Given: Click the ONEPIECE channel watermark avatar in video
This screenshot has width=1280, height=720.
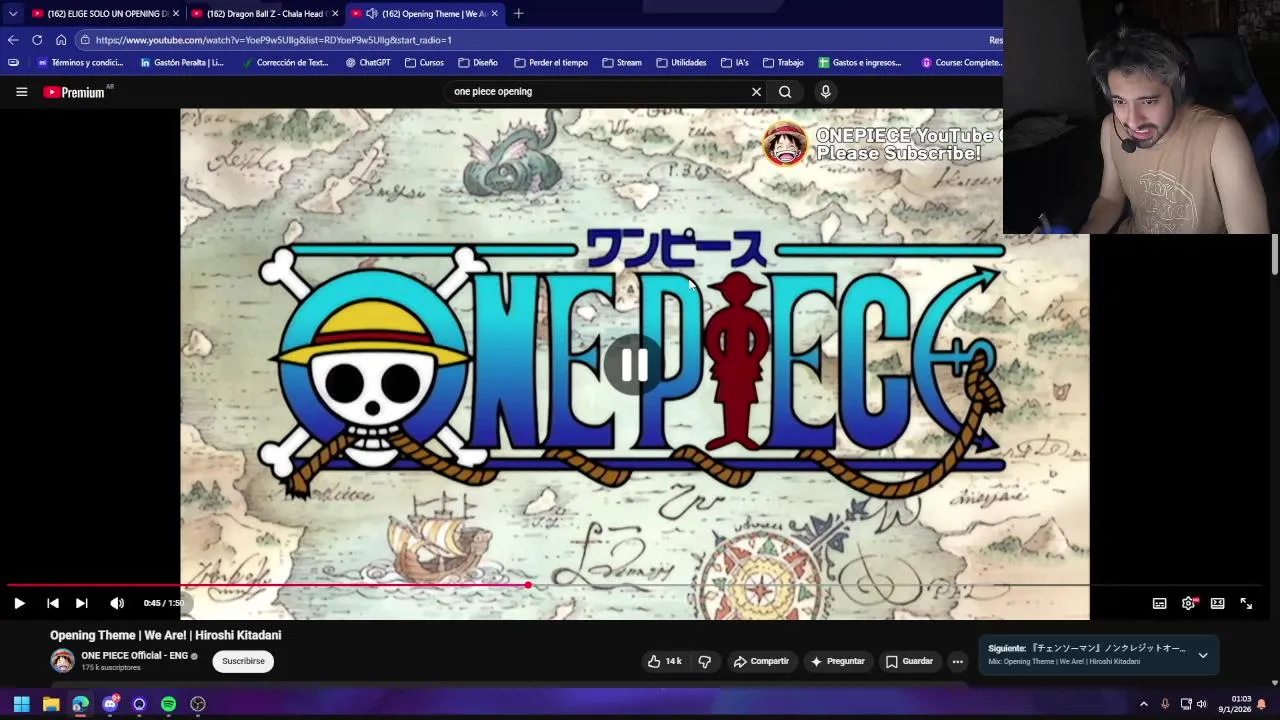Looking at the screenshot, I should tap(785, 144).
